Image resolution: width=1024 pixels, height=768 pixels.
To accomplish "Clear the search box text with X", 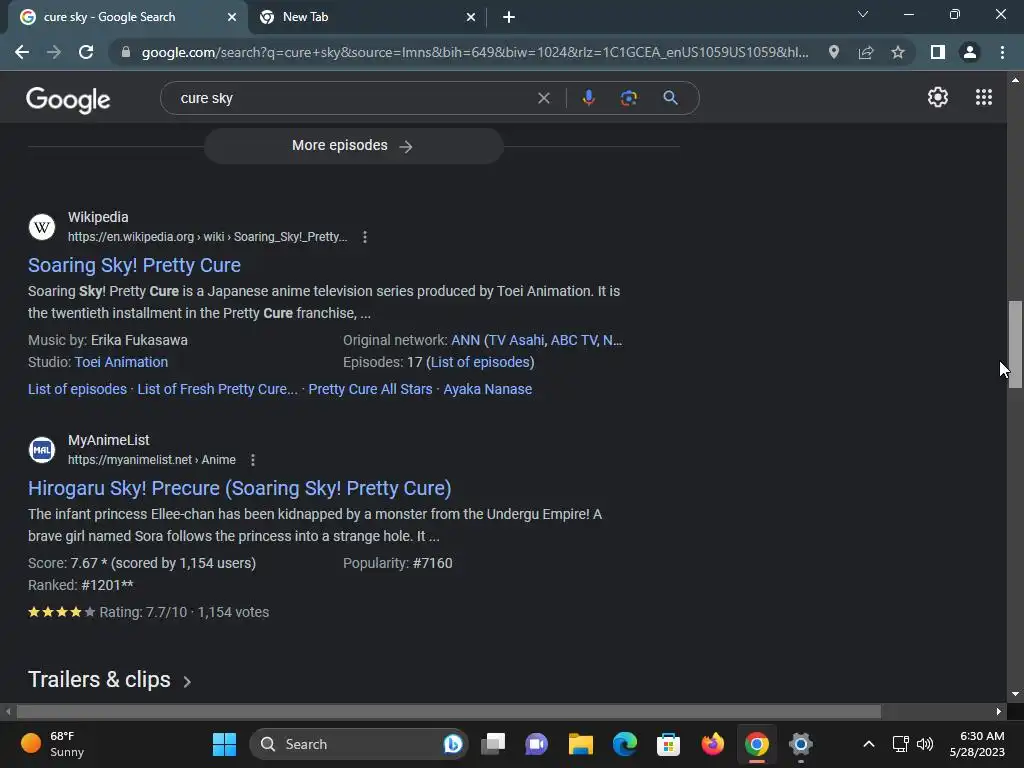I will pyautogui.click(x=543, y=98).
